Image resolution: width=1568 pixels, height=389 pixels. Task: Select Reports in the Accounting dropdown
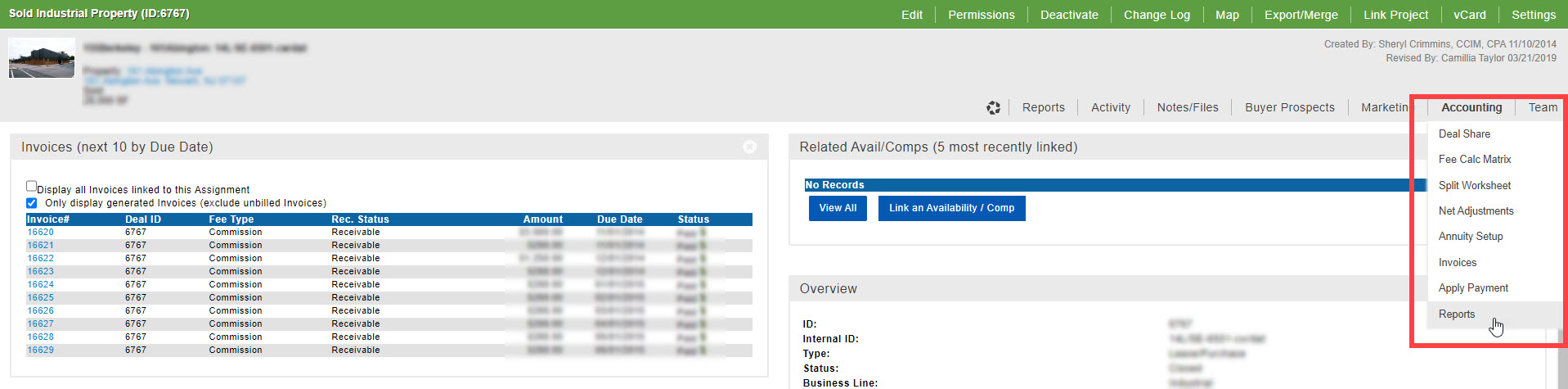click(x=1457, y=314)
